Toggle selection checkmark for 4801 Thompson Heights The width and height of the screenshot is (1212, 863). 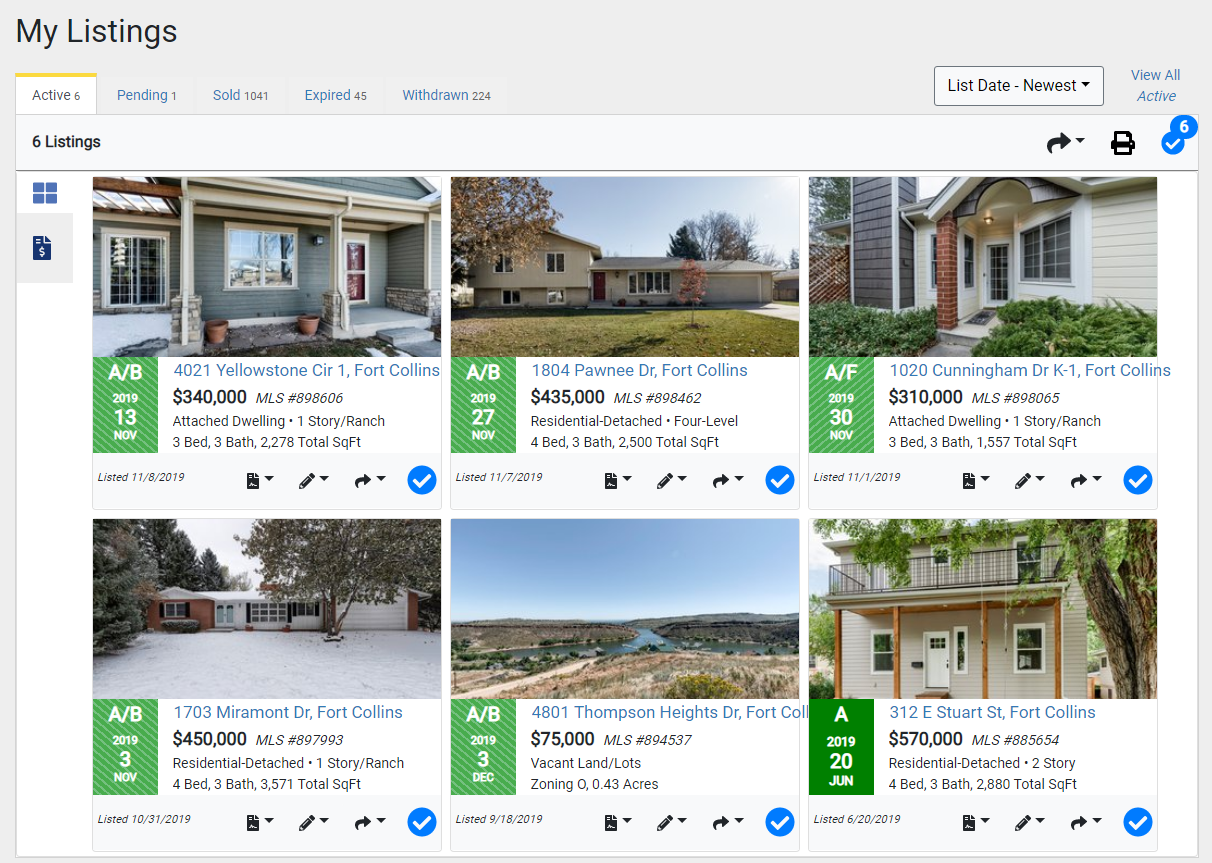(780, 822)
